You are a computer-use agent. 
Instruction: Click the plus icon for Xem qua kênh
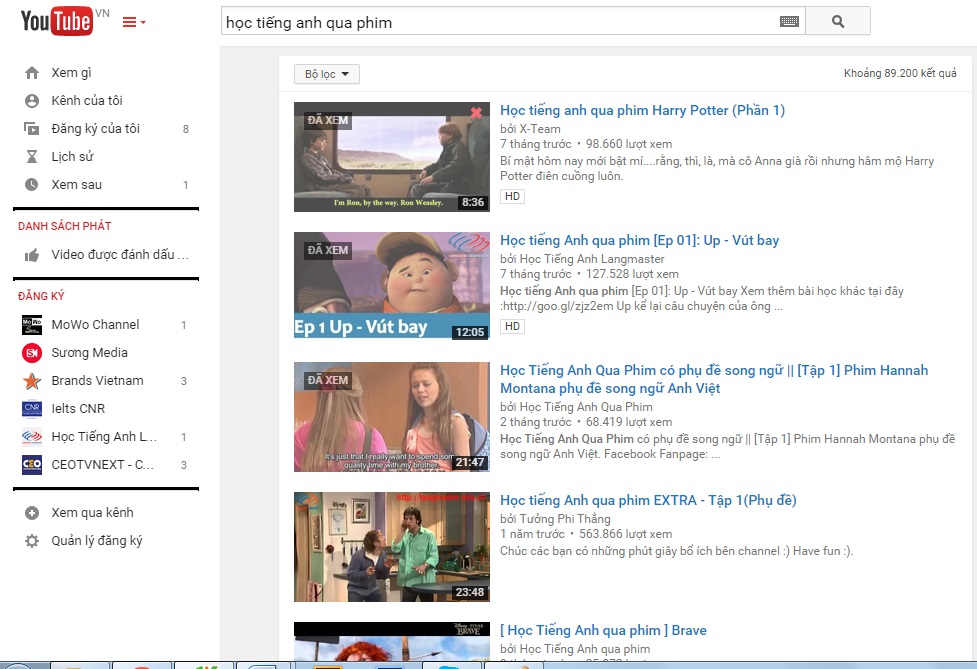tap(32, 513)
